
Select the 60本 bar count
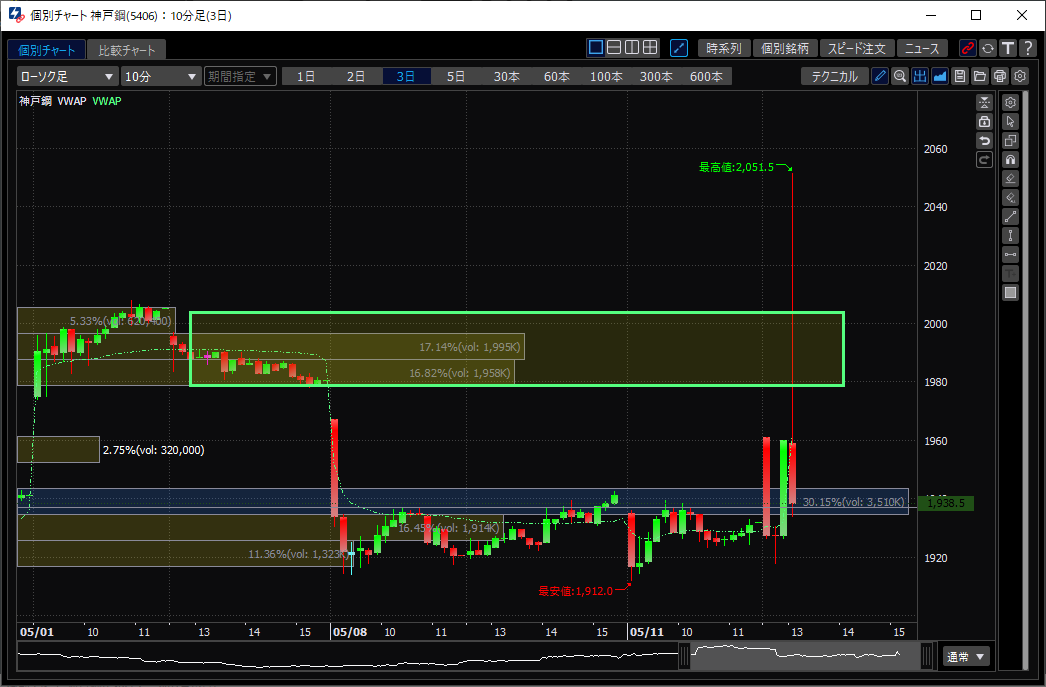556,77
